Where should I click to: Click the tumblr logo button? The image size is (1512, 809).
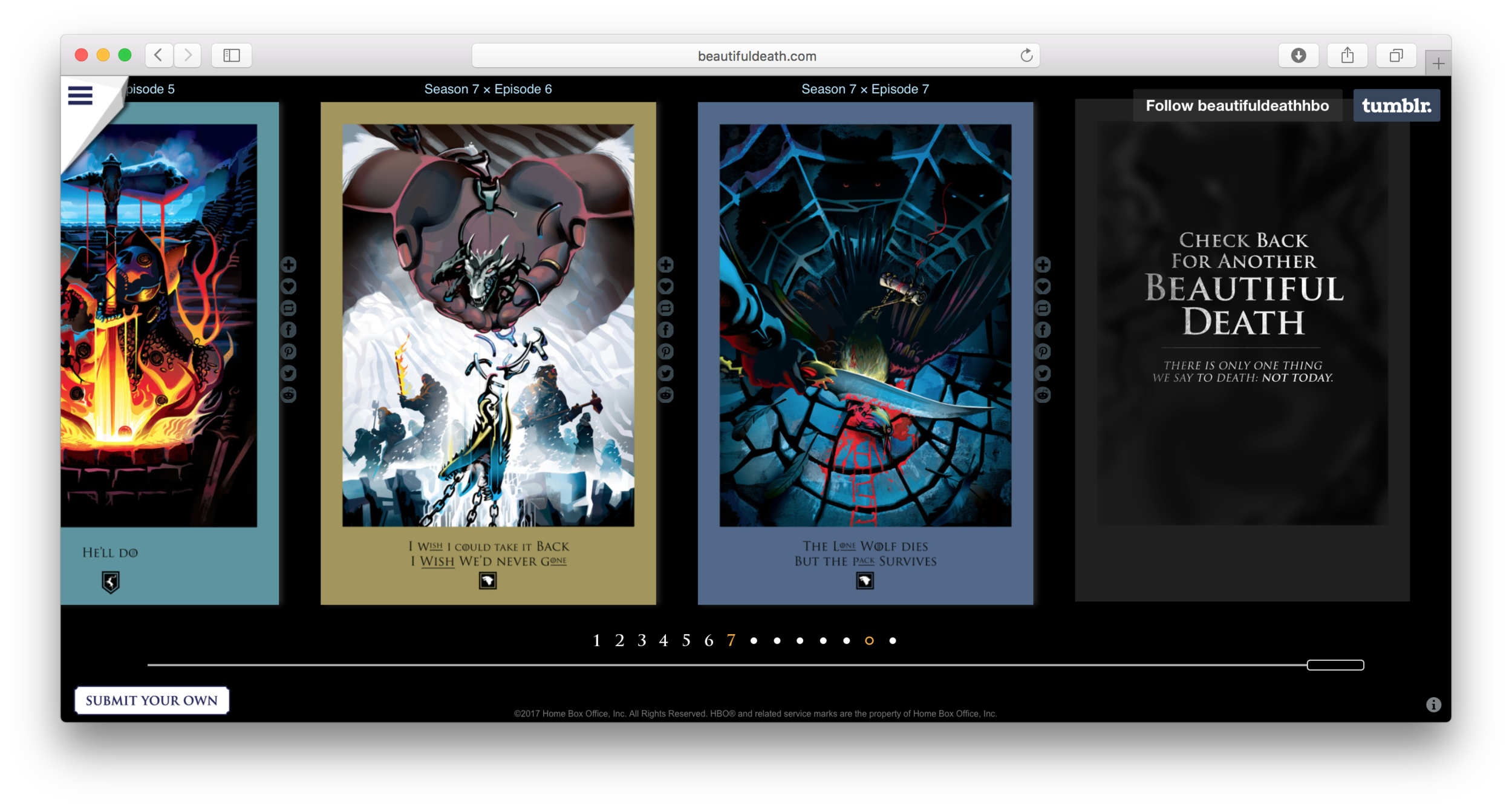click(1396, 106)
